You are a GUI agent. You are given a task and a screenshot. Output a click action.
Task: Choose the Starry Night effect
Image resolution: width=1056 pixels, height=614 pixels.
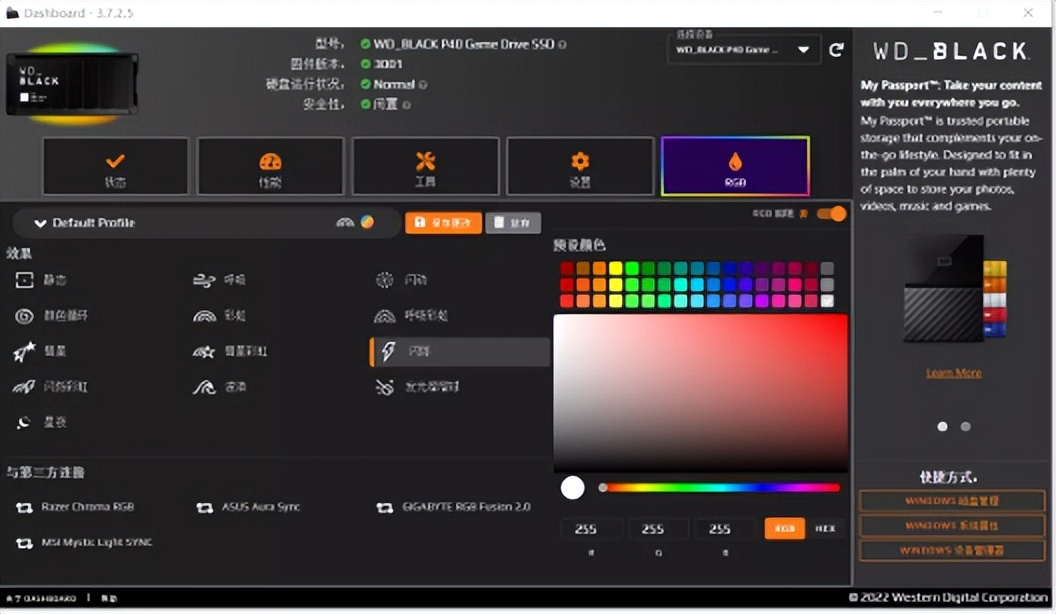click(x=48, y=422)
